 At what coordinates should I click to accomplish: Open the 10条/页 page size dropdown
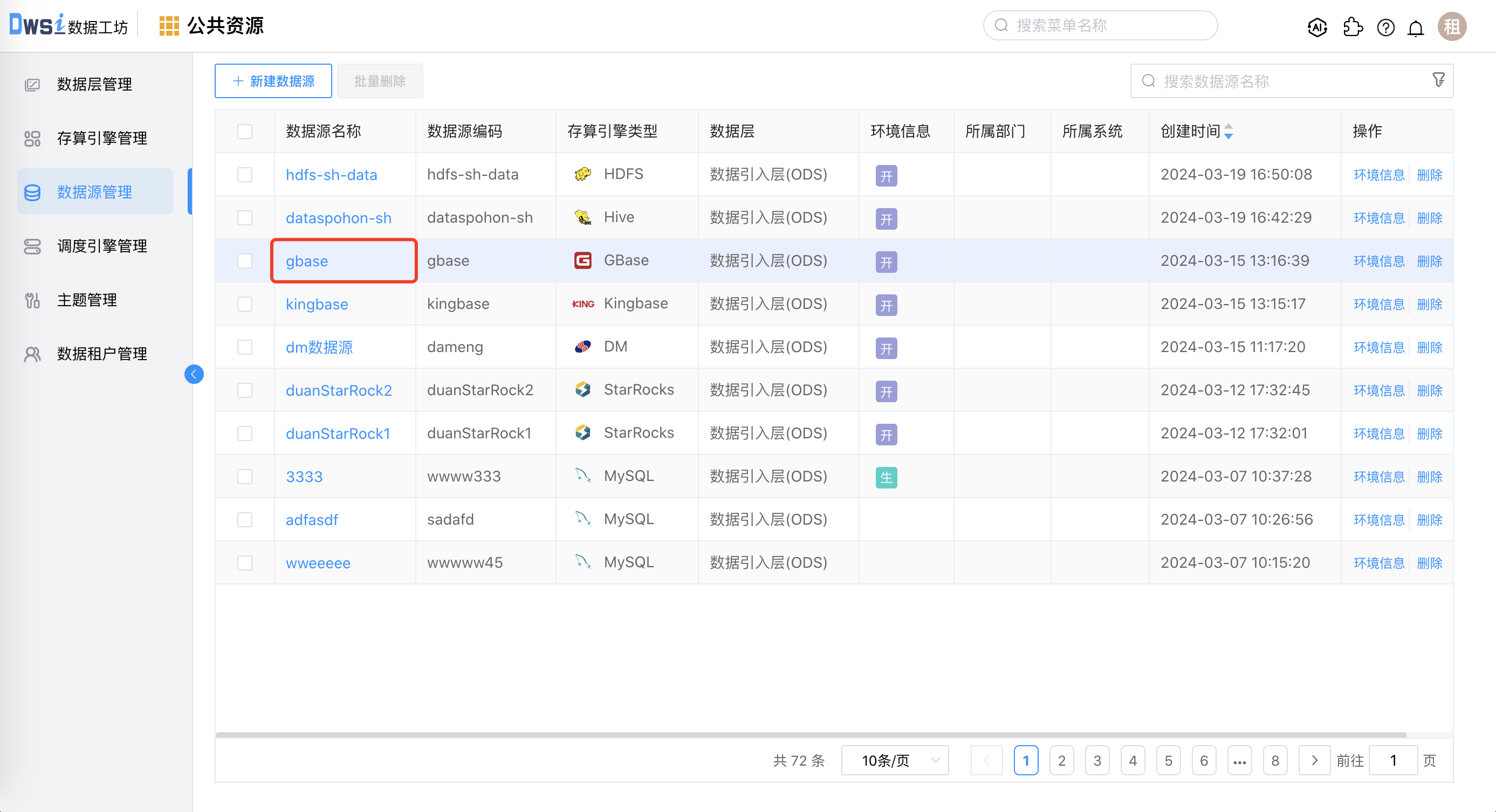895,760
